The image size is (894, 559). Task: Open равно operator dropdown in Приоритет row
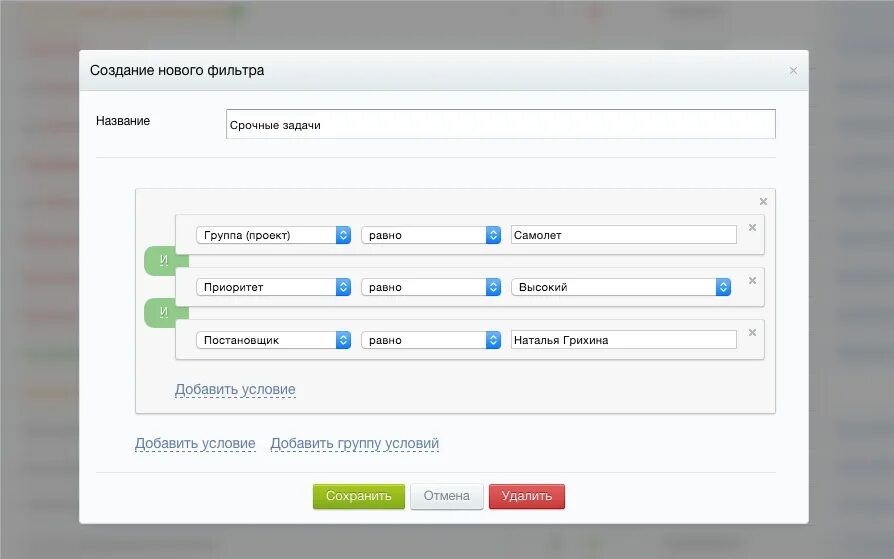pos(431,287)
